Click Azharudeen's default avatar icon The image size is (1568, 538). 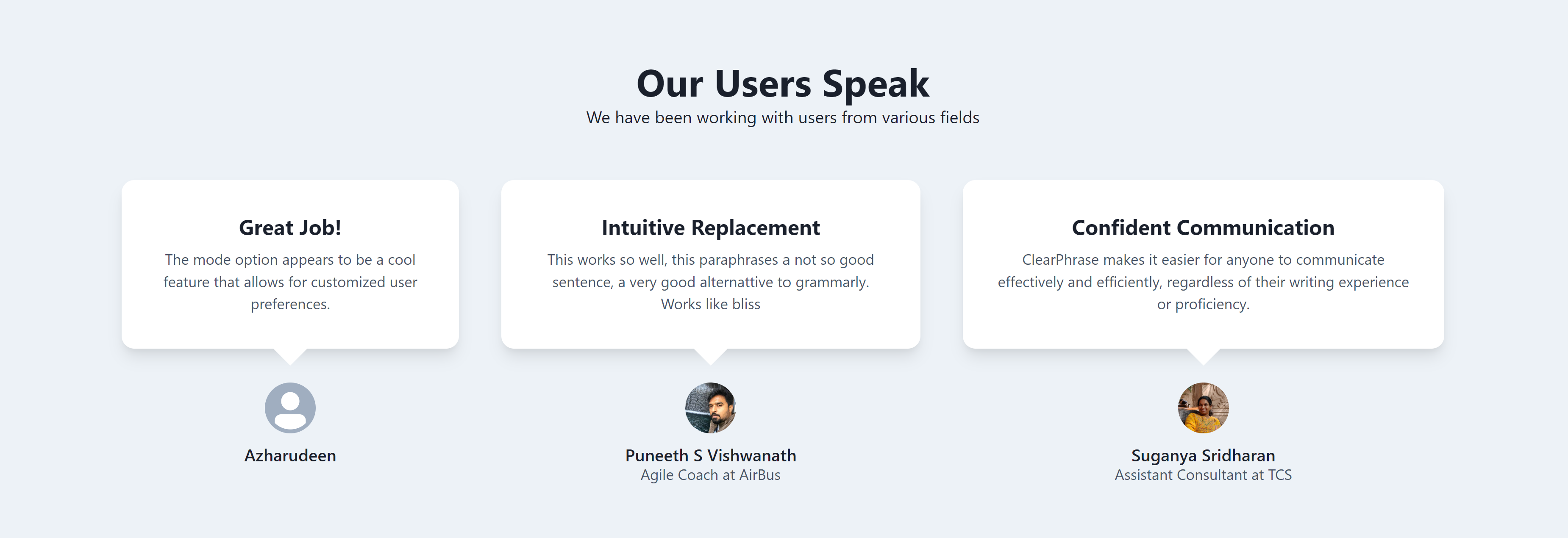point(290,408)
